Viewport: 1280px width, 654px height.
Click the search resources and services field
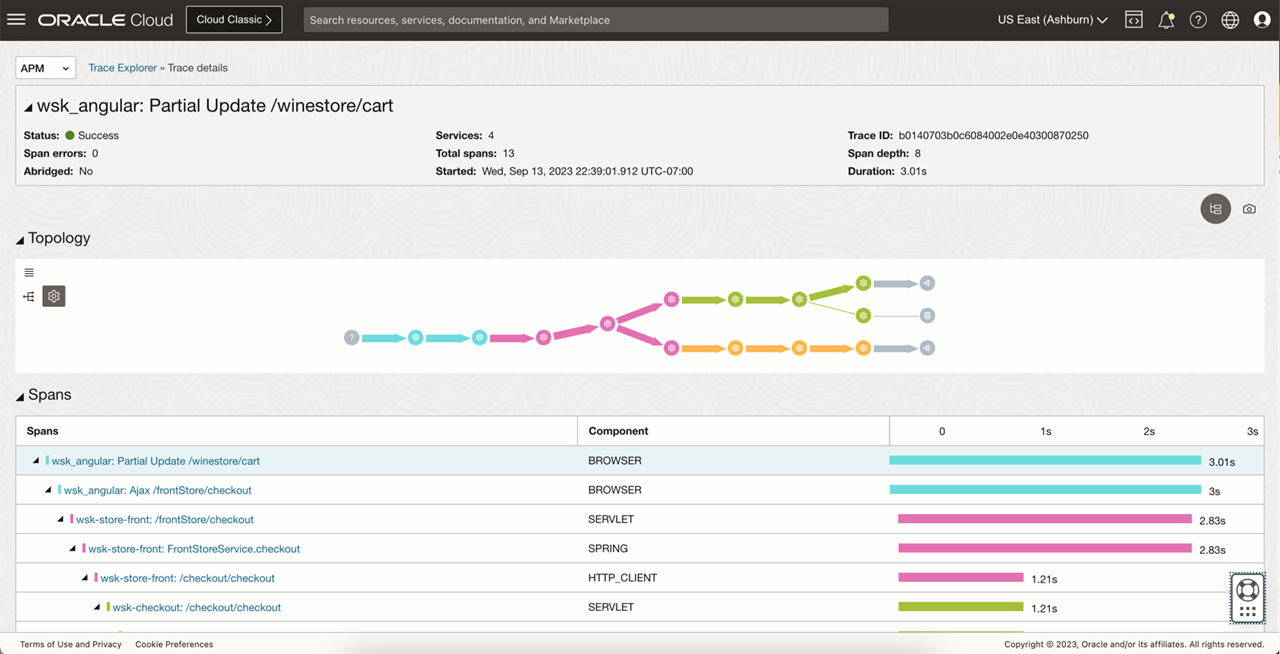pos(596,20)
